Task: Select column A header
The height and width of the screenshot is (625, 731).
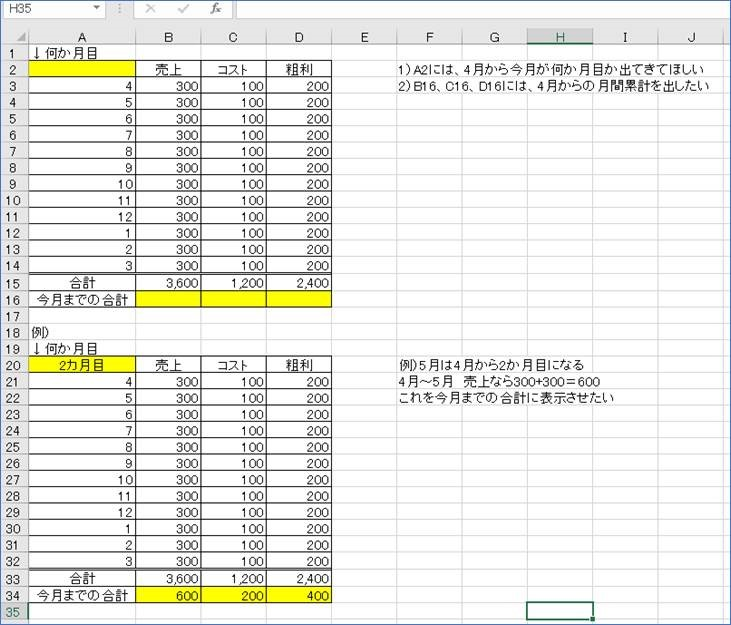Action: (x=82, y=37)
